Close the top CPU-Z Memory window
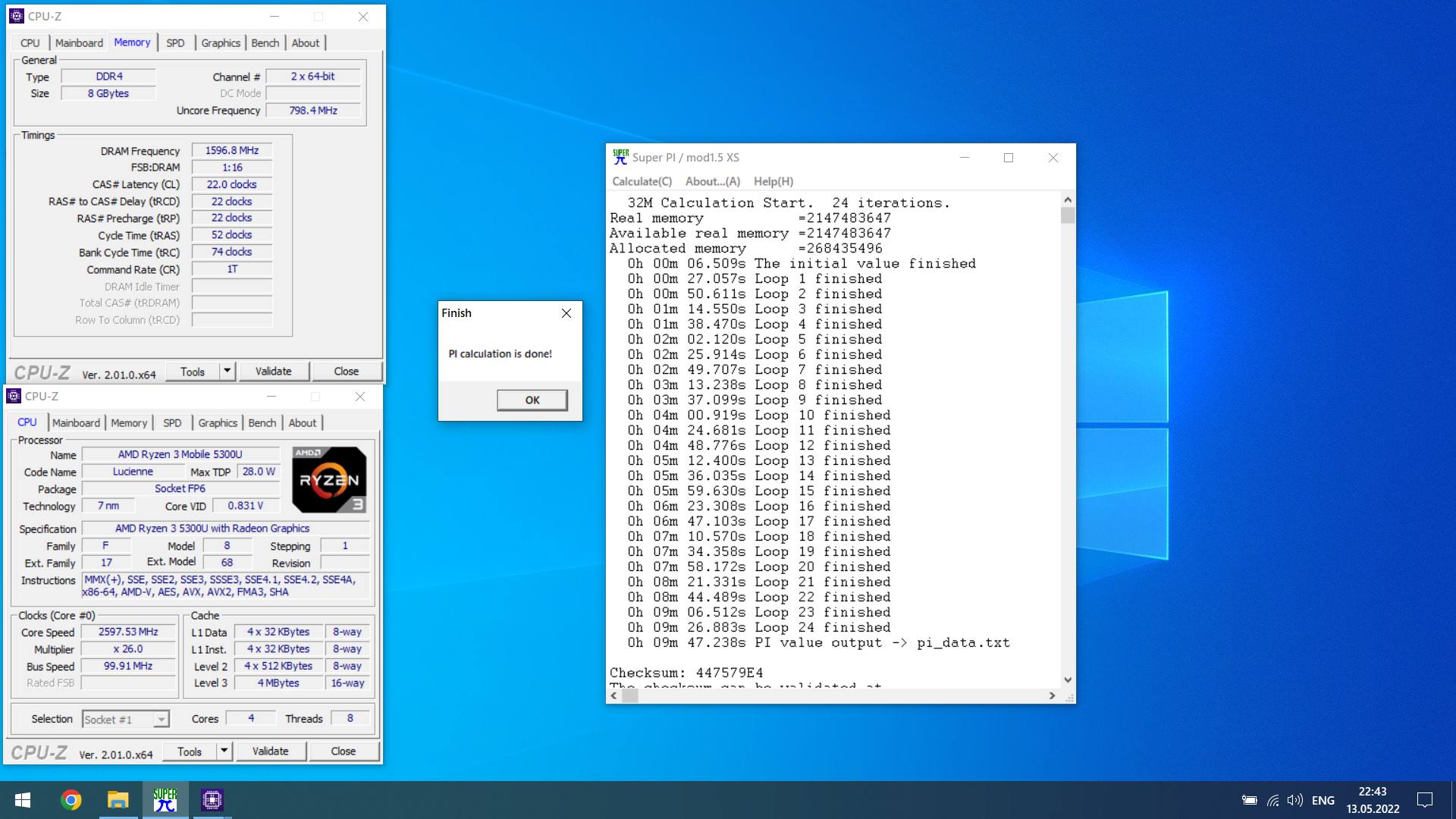The height and width of the screenshot is (819, 1456). coord(363,16)
